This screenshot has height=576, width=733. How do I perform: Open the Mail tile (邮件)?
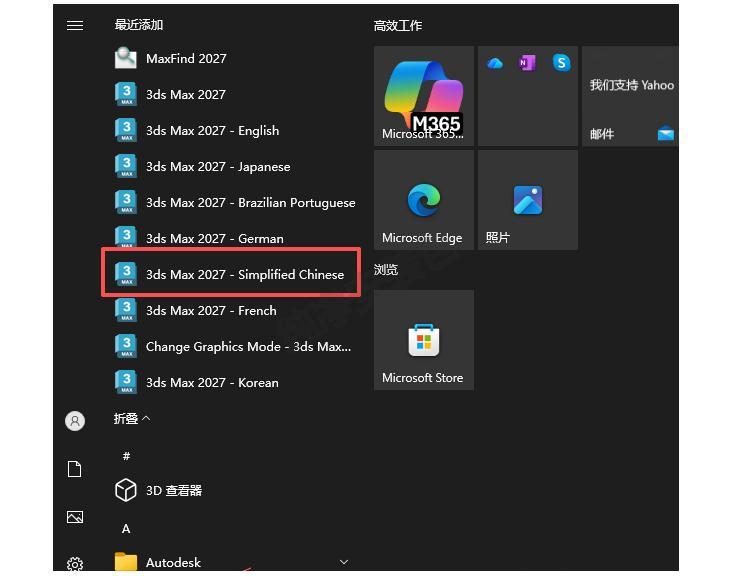[630, 96]
